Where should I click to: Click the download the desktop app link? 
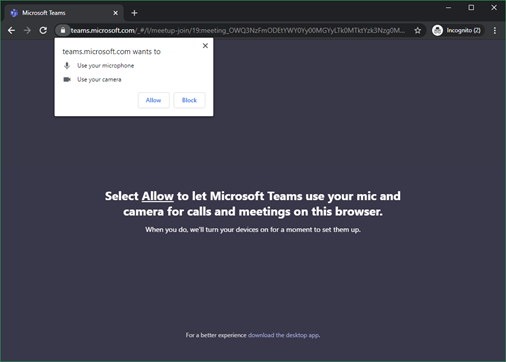click(x=284, y=335)
